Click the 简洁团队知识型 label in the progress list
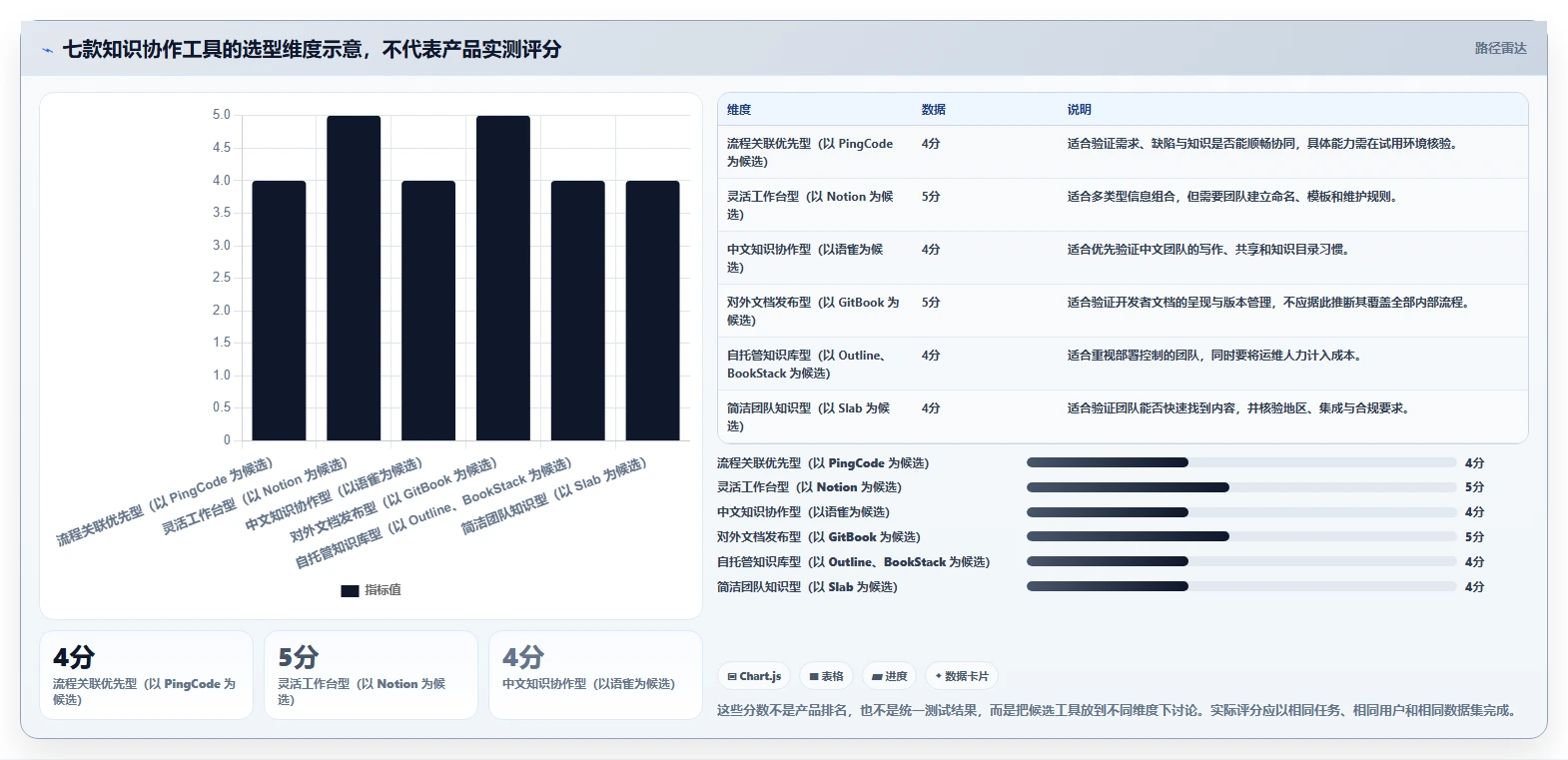The image size is (1568, 760). 808,587
